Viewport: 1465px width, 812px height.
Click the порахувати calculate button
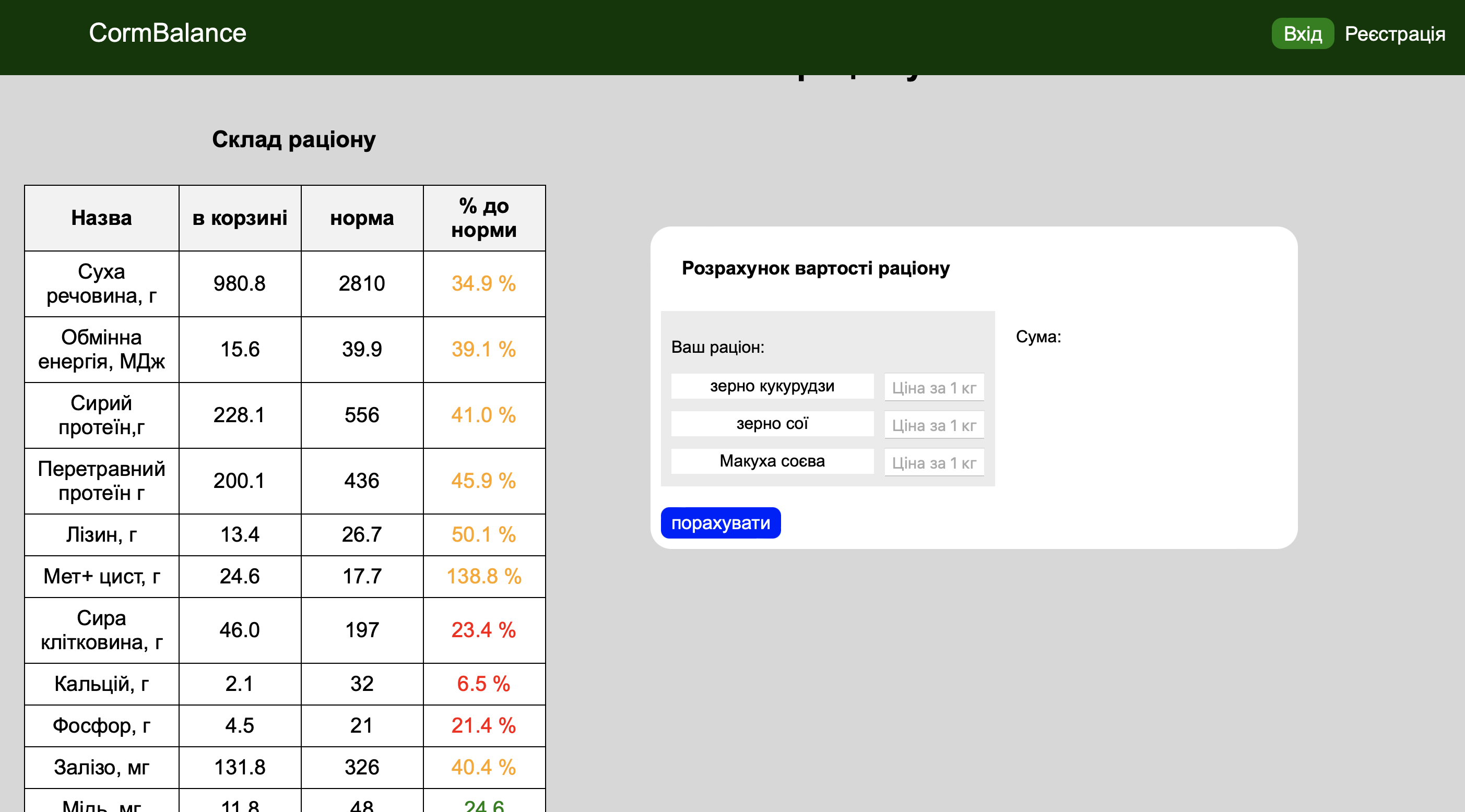pyautogui.click(x=720, y=522)
